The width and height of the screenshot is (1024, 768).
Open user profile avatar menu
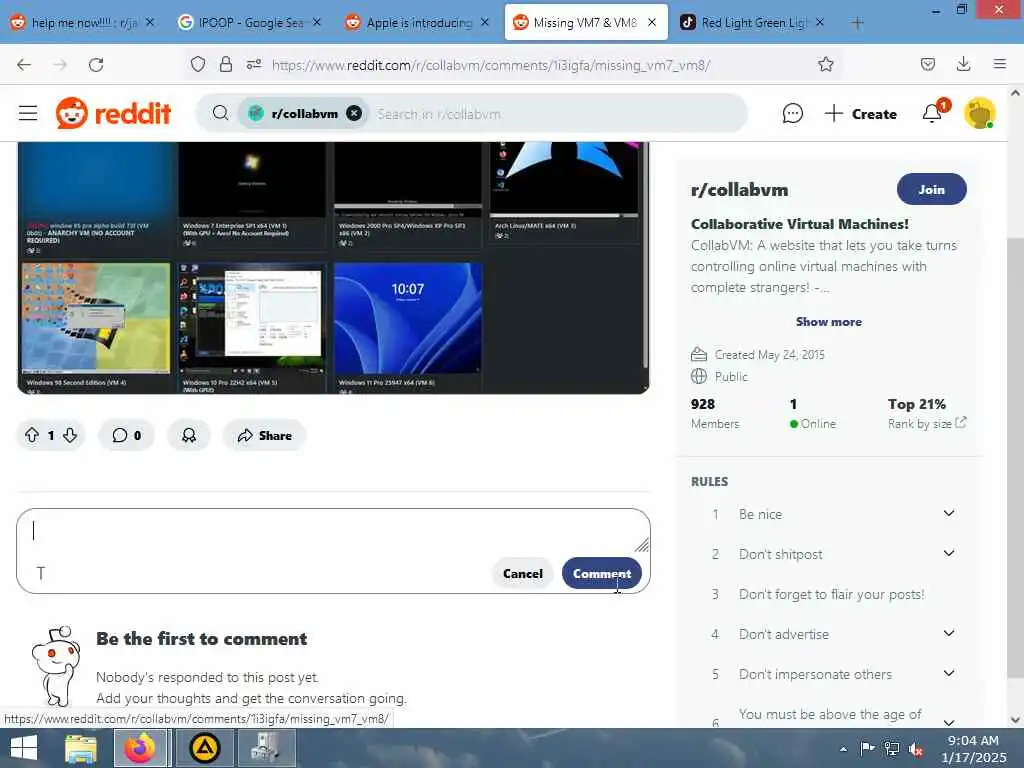[x=979, y=114]
